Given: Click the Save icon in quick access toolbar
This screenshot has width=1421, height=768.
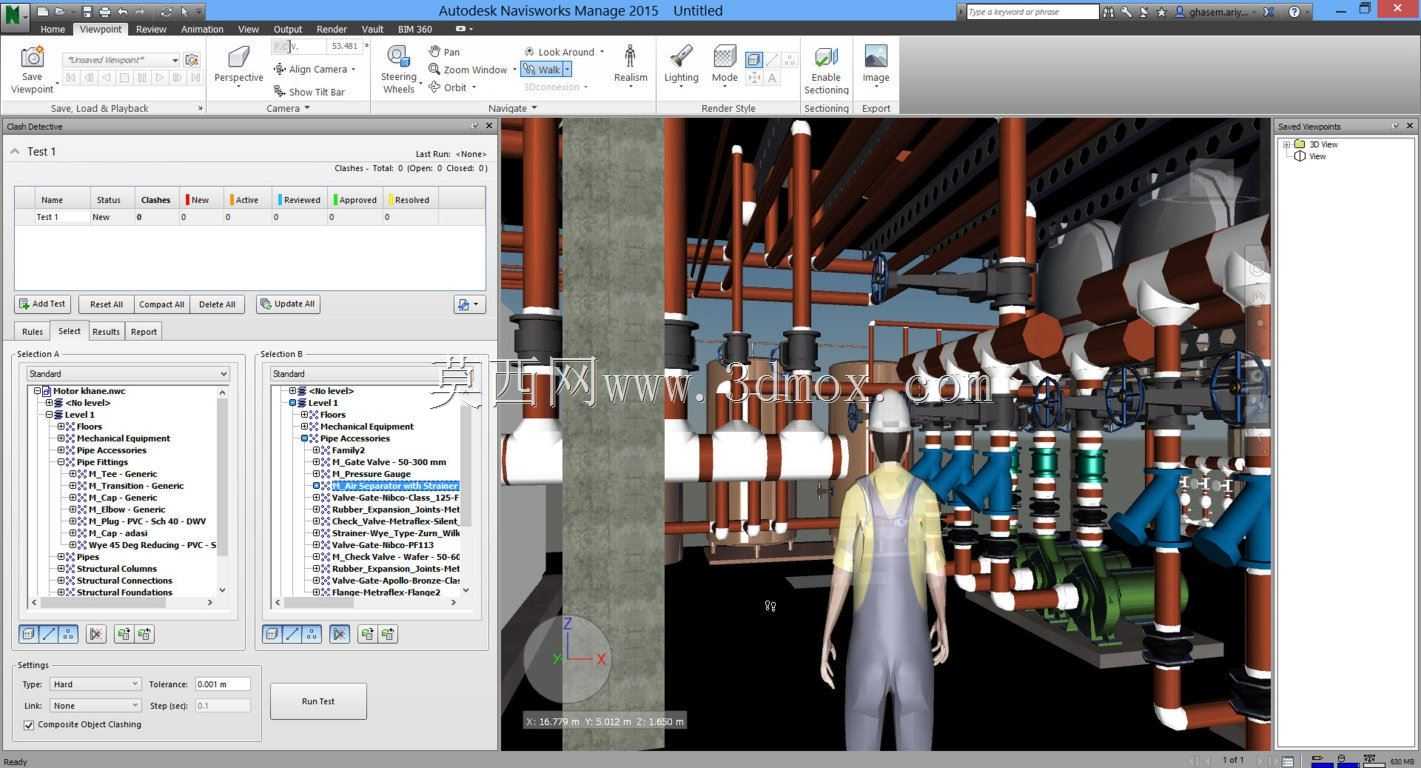Looking at the screenshot, I should [87, 12].
